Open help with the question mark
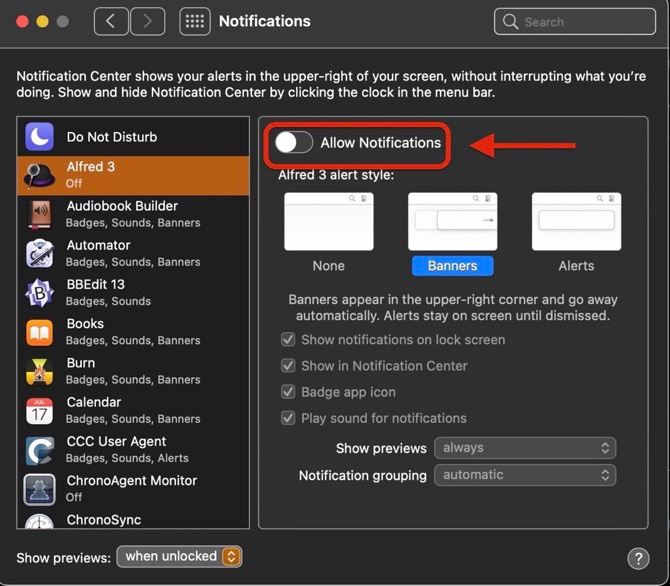The width and height of the screenshot is (670, 586). pyautogui.click(x=638, y=558)
